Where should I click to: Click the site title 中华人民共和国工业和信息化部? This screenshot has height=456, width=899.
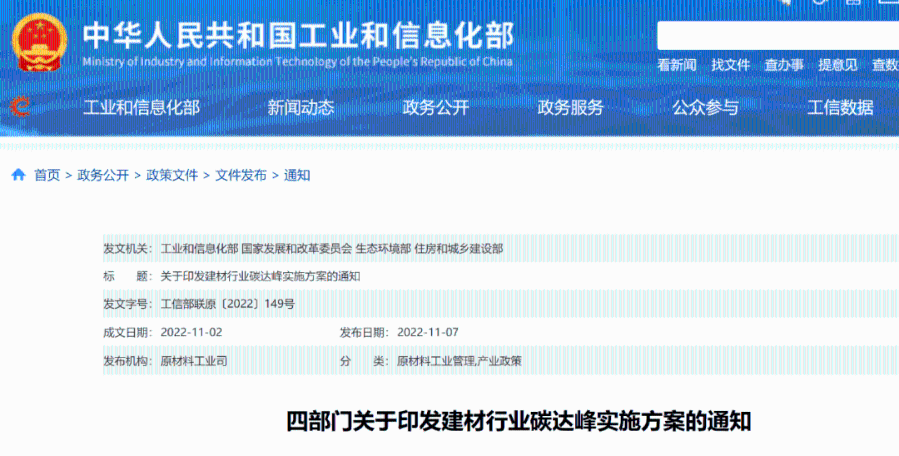point(297,35)
